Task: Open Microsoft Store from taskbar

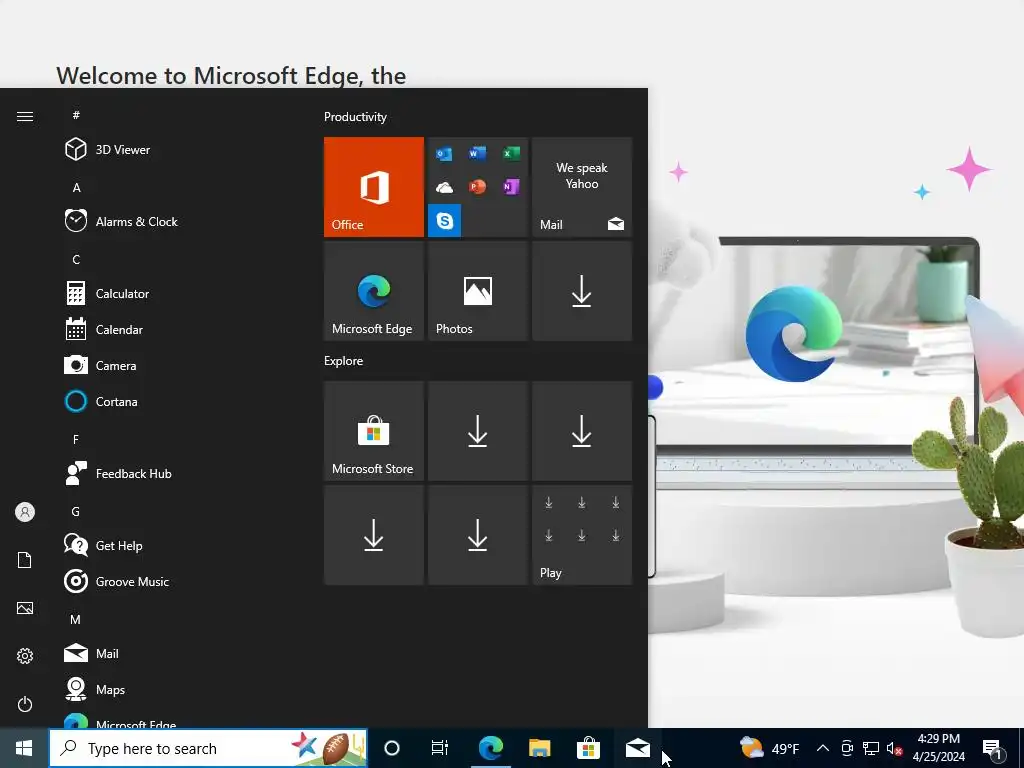Action: point(588,748)
